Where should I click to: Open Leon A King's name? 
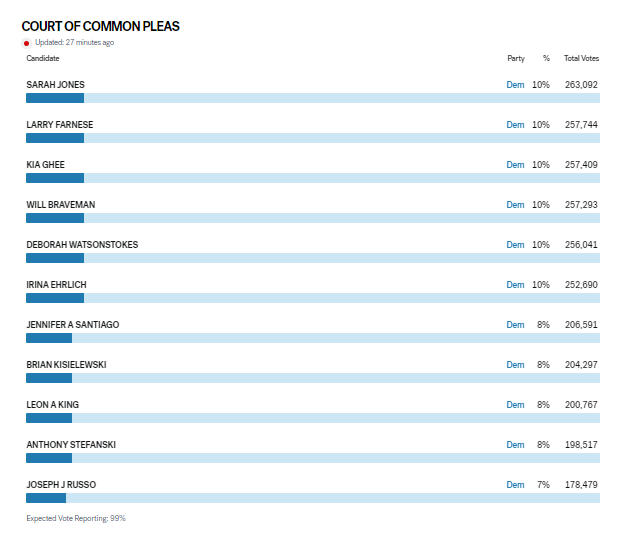53,405
